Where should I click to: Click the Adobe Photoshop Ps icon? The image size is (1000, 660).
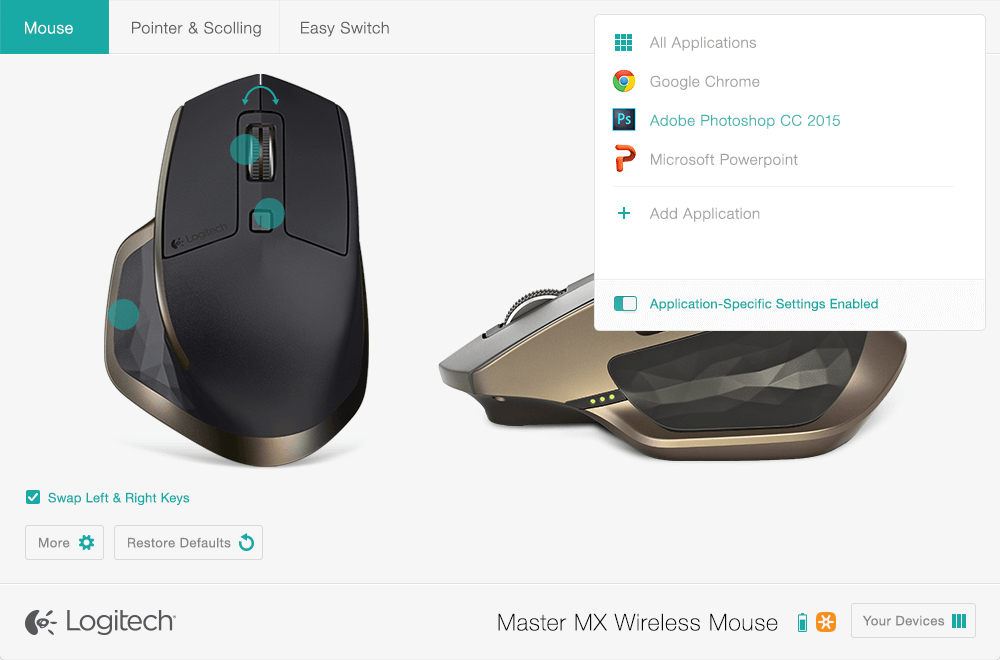[x=624, y=120]
